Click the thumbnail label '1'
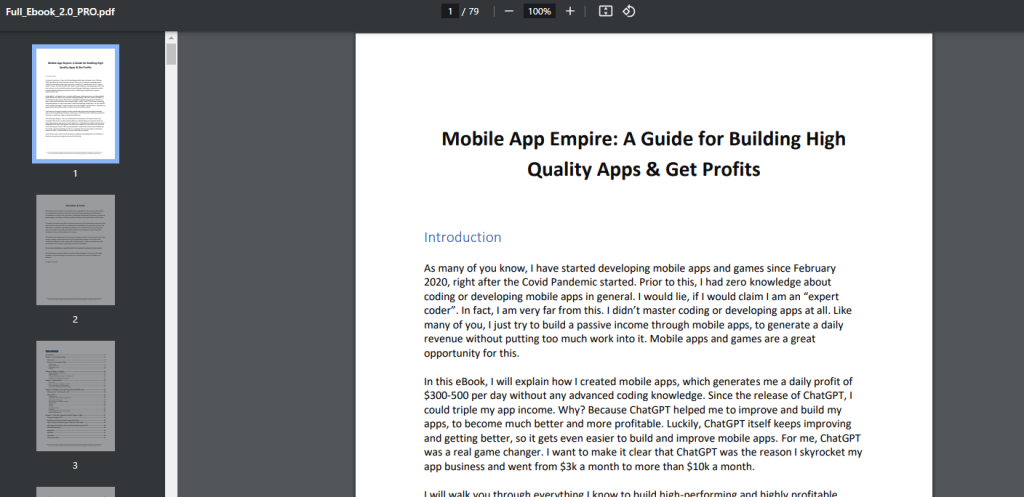 (75, 174)
